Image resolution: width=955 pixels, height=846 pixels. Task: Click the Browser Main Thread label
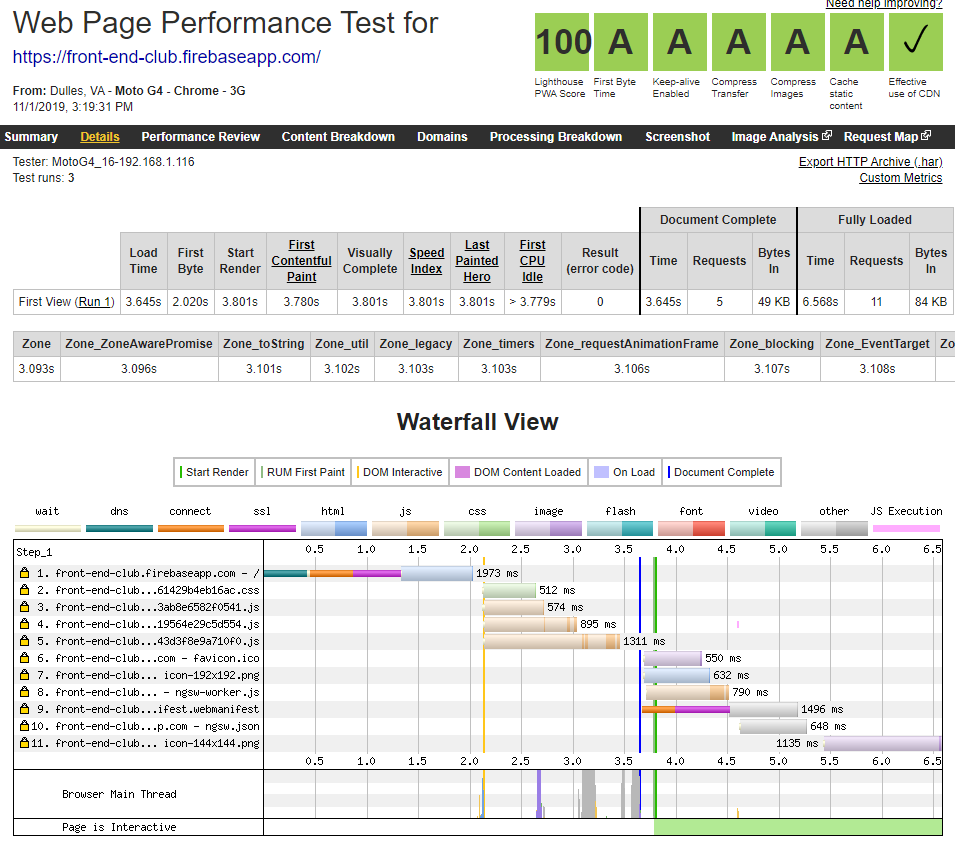coord(119,794)
